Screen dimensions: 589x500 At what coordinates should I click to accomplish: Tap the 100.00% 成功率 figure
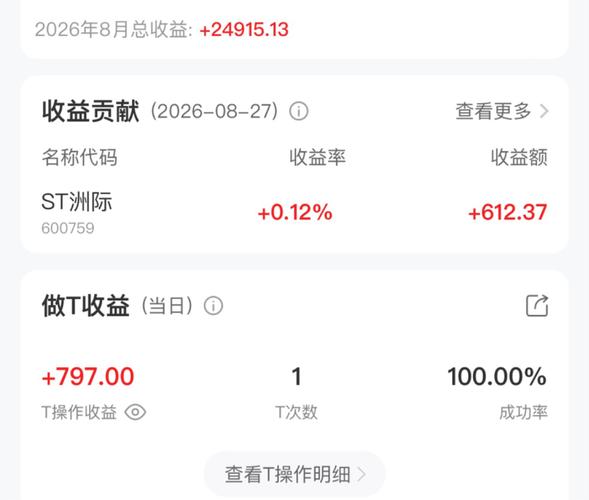click(x=497, y=376)
